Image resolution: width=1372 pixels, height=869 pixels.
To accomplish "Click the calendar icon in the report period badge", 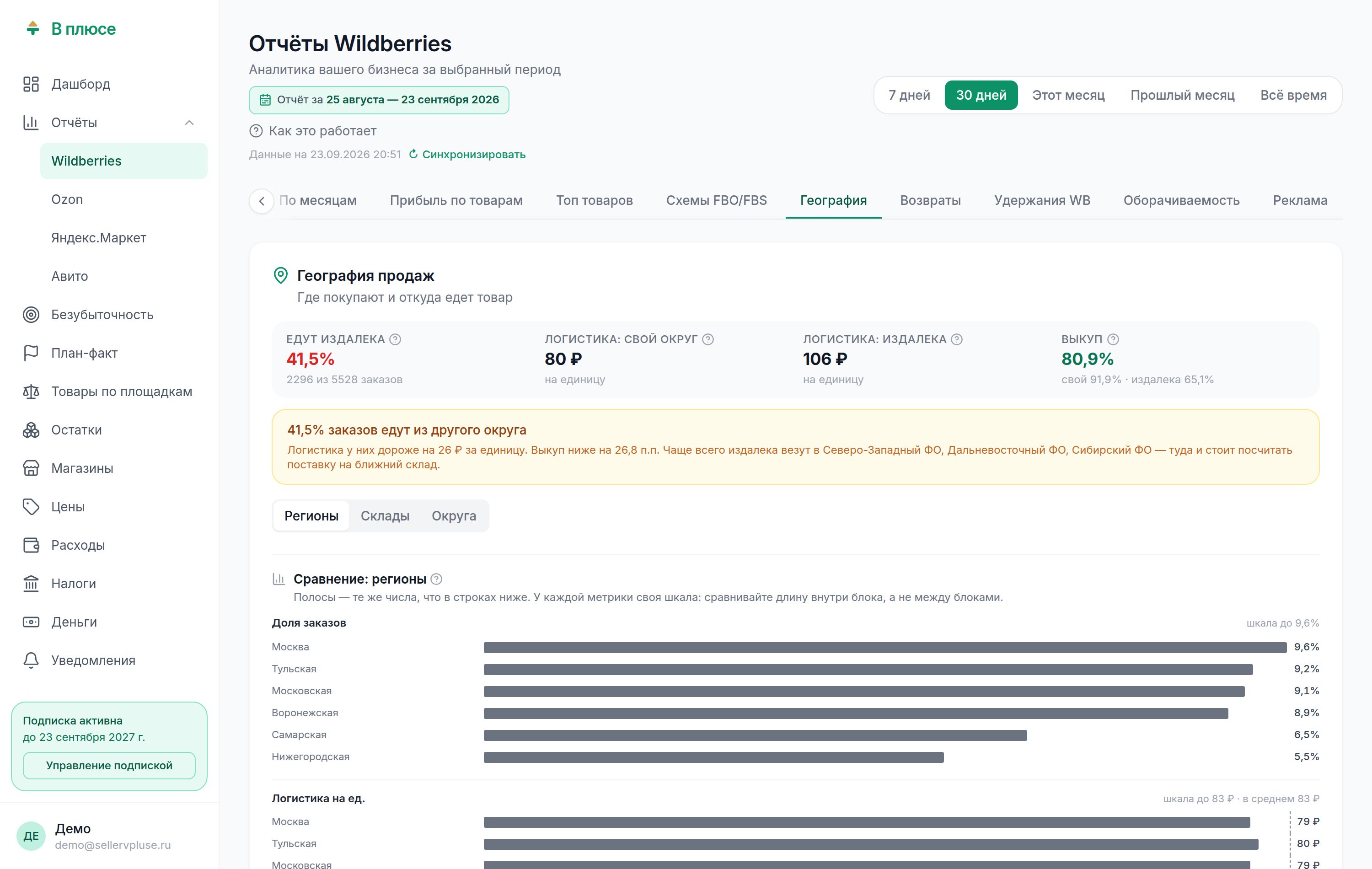I will (x=265, y=100).
